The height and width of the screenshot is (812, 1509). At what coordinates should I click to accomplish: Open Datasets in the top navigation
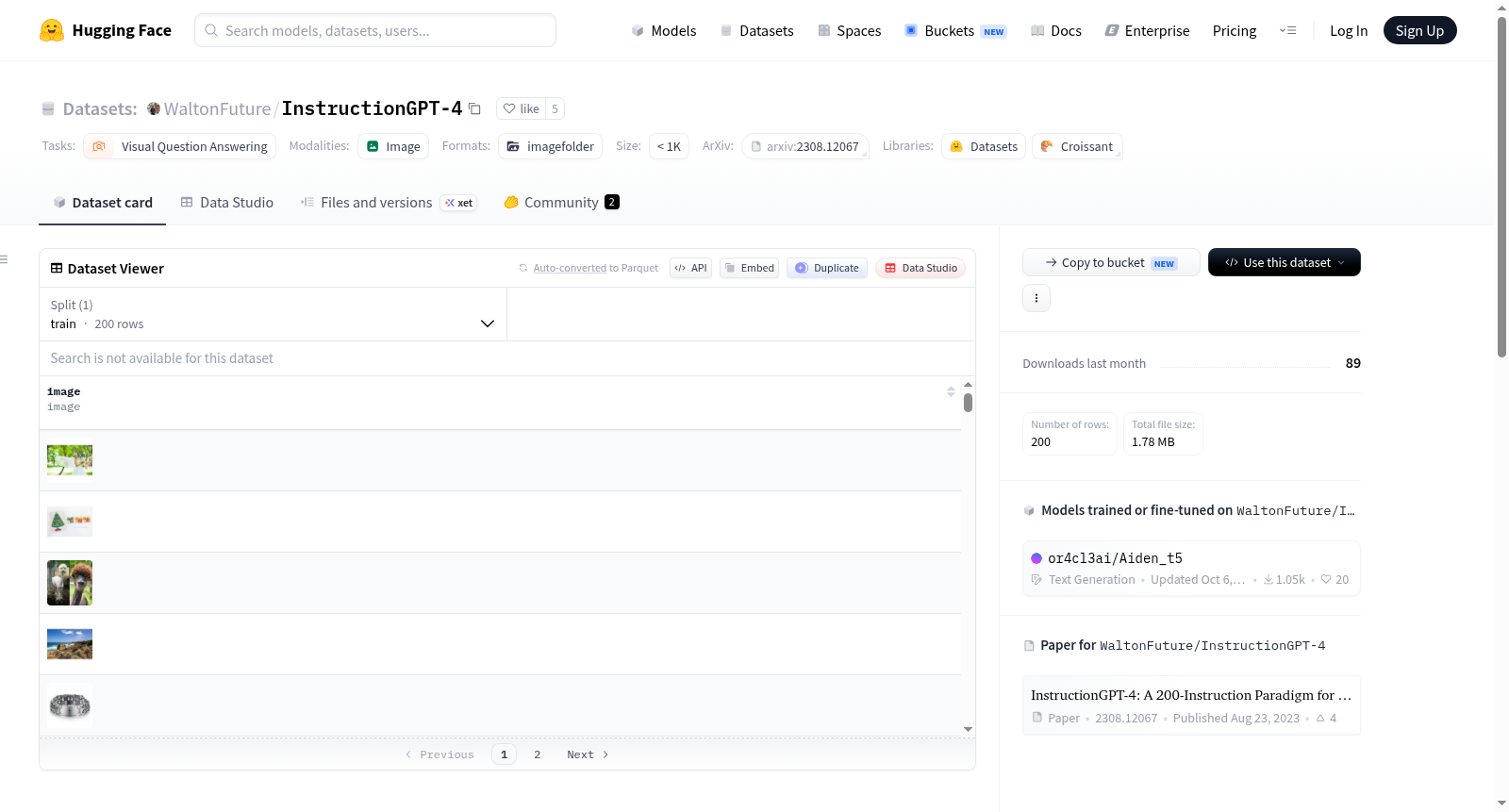point(757,30)
